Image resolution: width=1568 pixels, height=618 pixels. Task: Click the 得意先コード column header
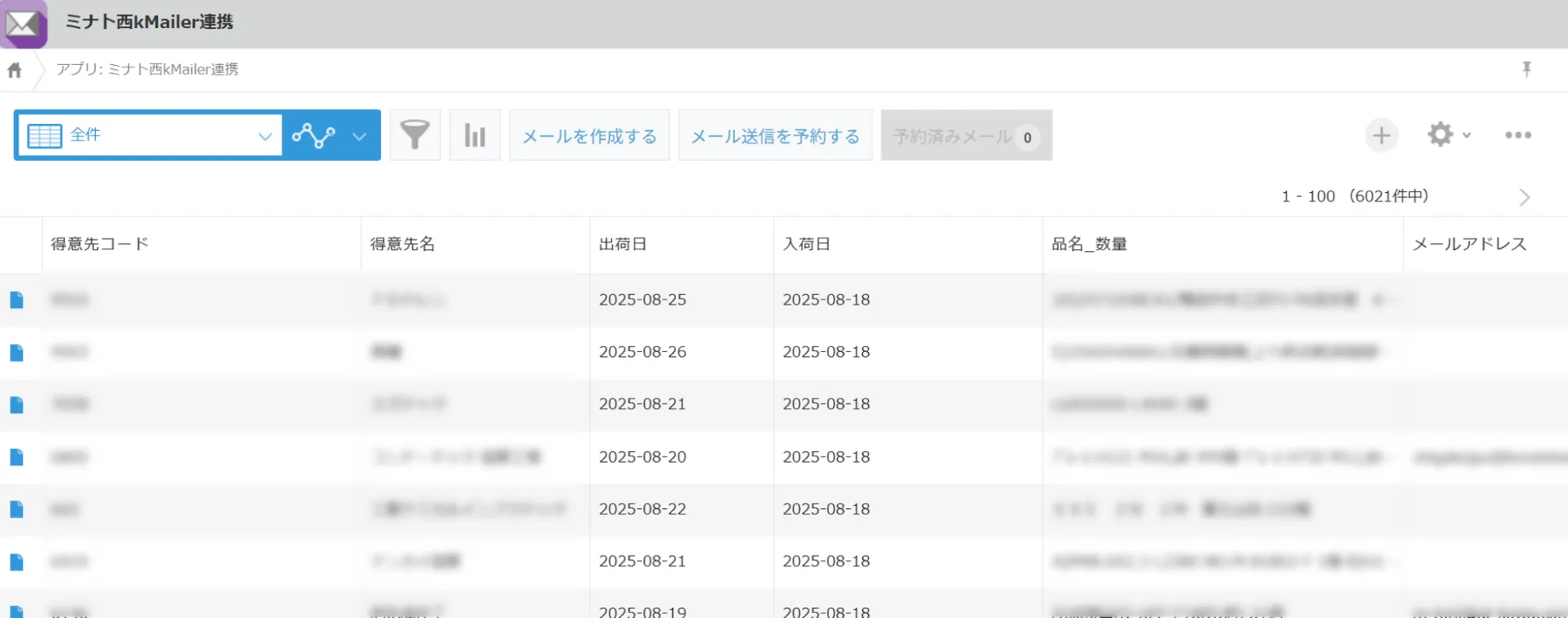tap(100, 245)
